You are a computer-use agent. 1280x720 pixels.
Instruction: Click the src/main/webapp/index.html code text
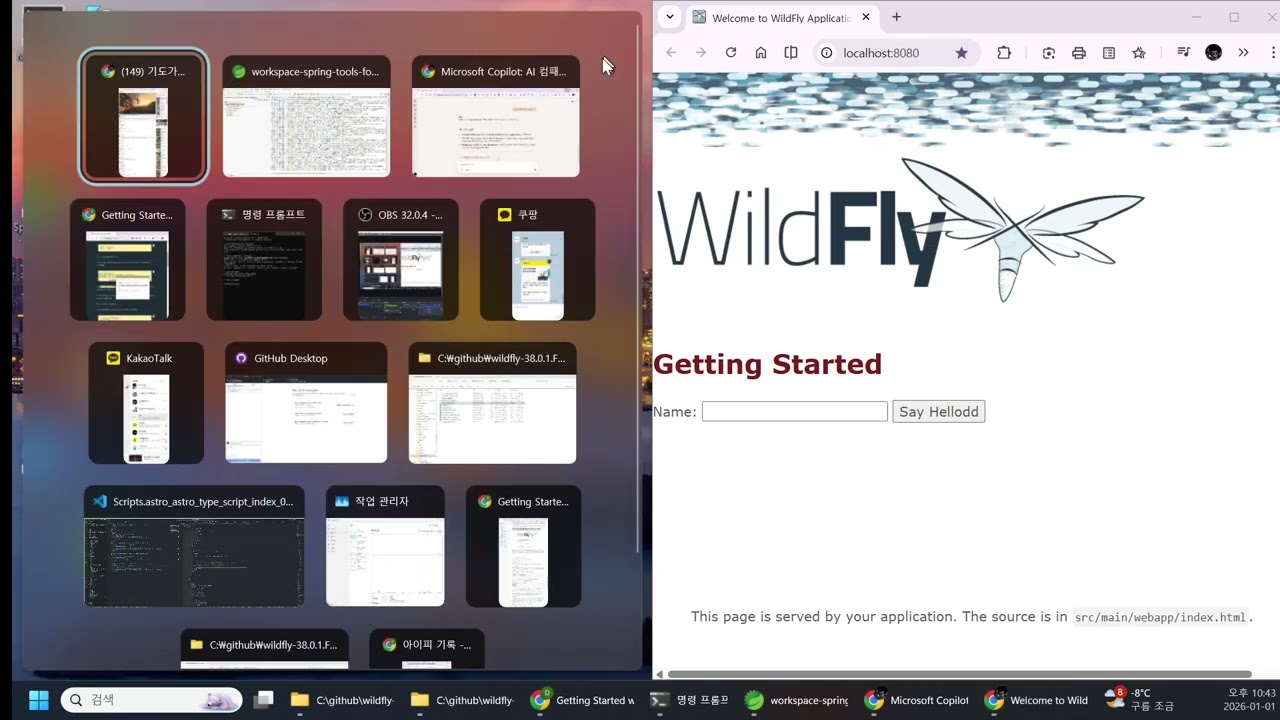point(1160,617)
